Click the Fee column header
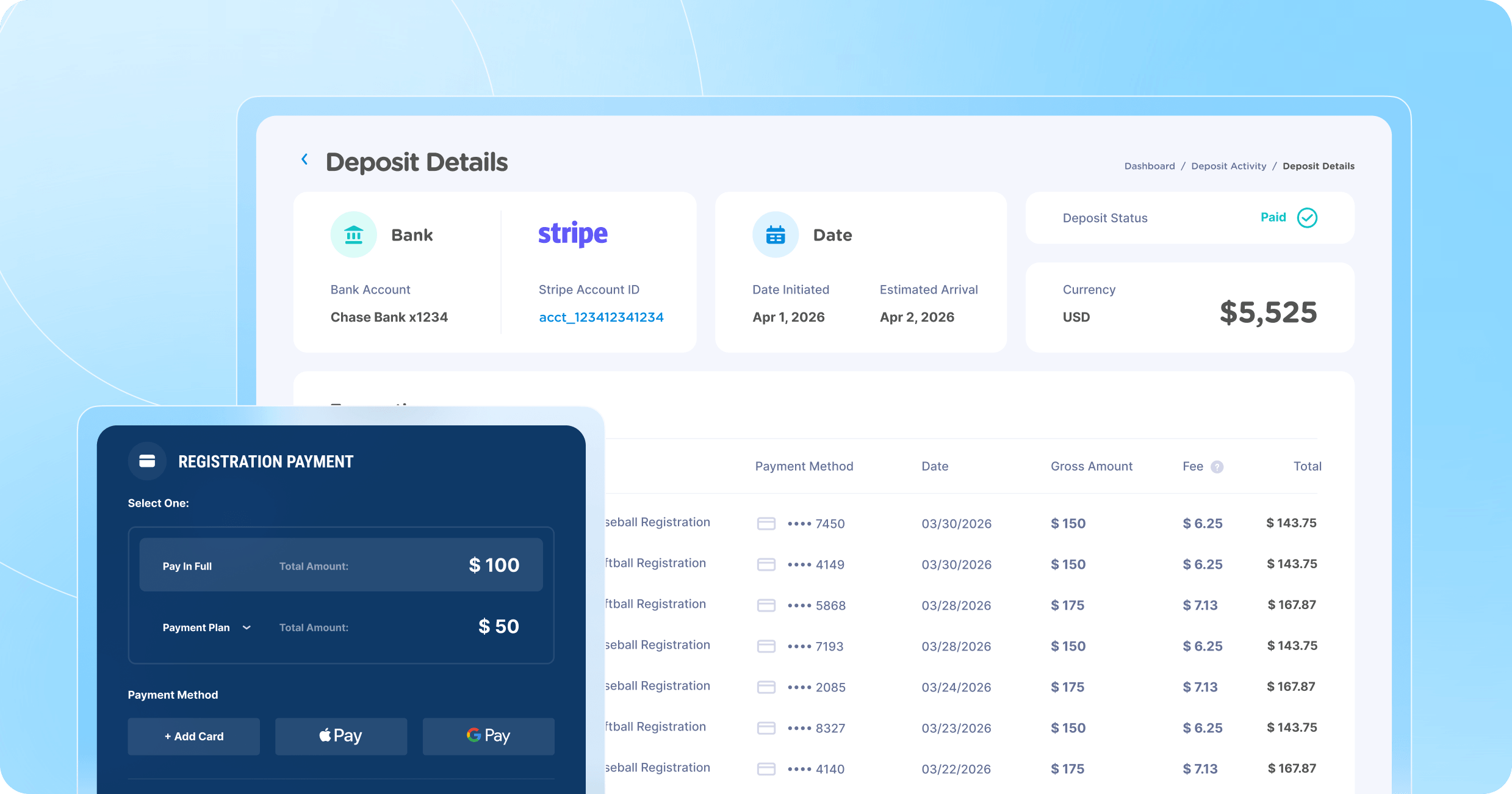The height and width of the screenshot is (794, 1512). click(x=1193, y=466)
